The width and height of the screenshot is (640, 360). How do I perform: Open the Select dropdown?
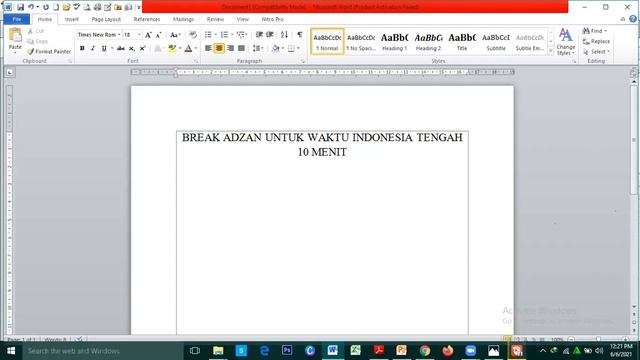[596, 52]
